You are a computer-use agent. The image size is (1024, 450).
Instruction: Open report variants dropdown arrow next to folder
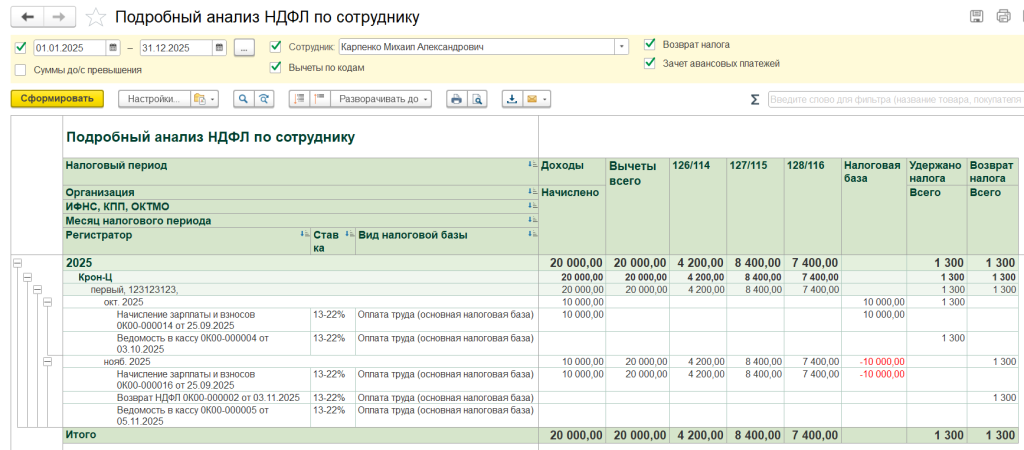213,99
